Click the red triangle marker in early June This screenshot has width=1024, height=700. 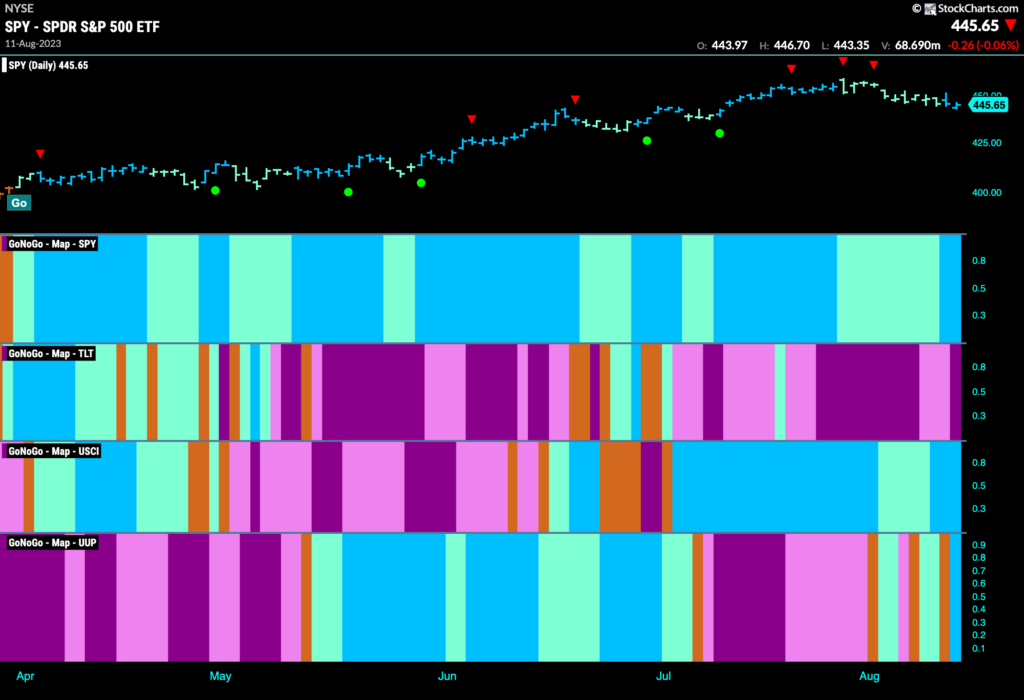pos(472,119)
